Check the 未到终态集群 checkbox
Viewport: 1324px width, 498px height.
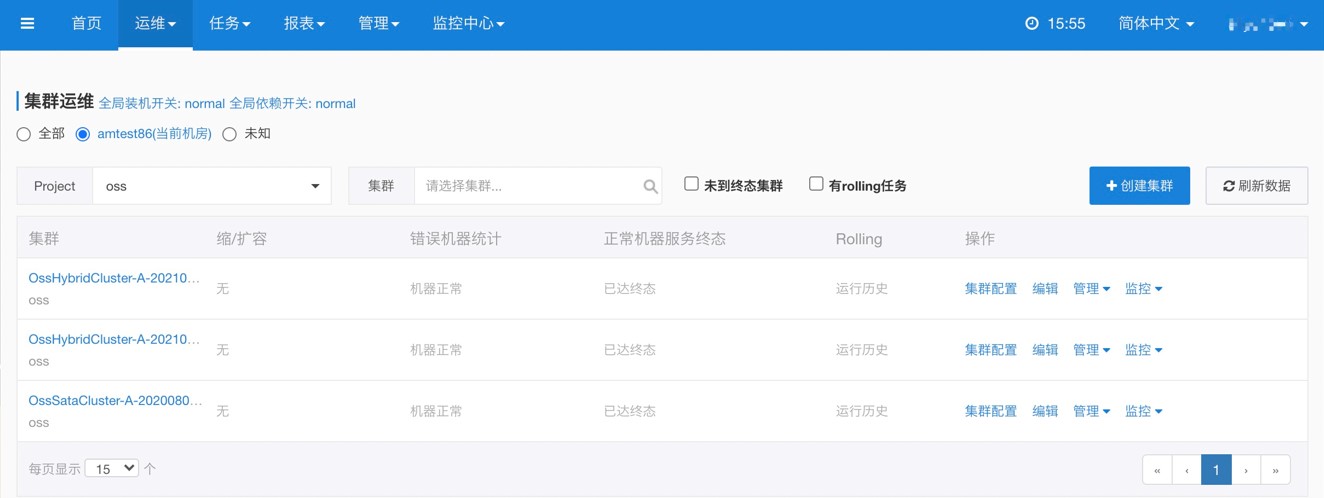tap(691, 184)
